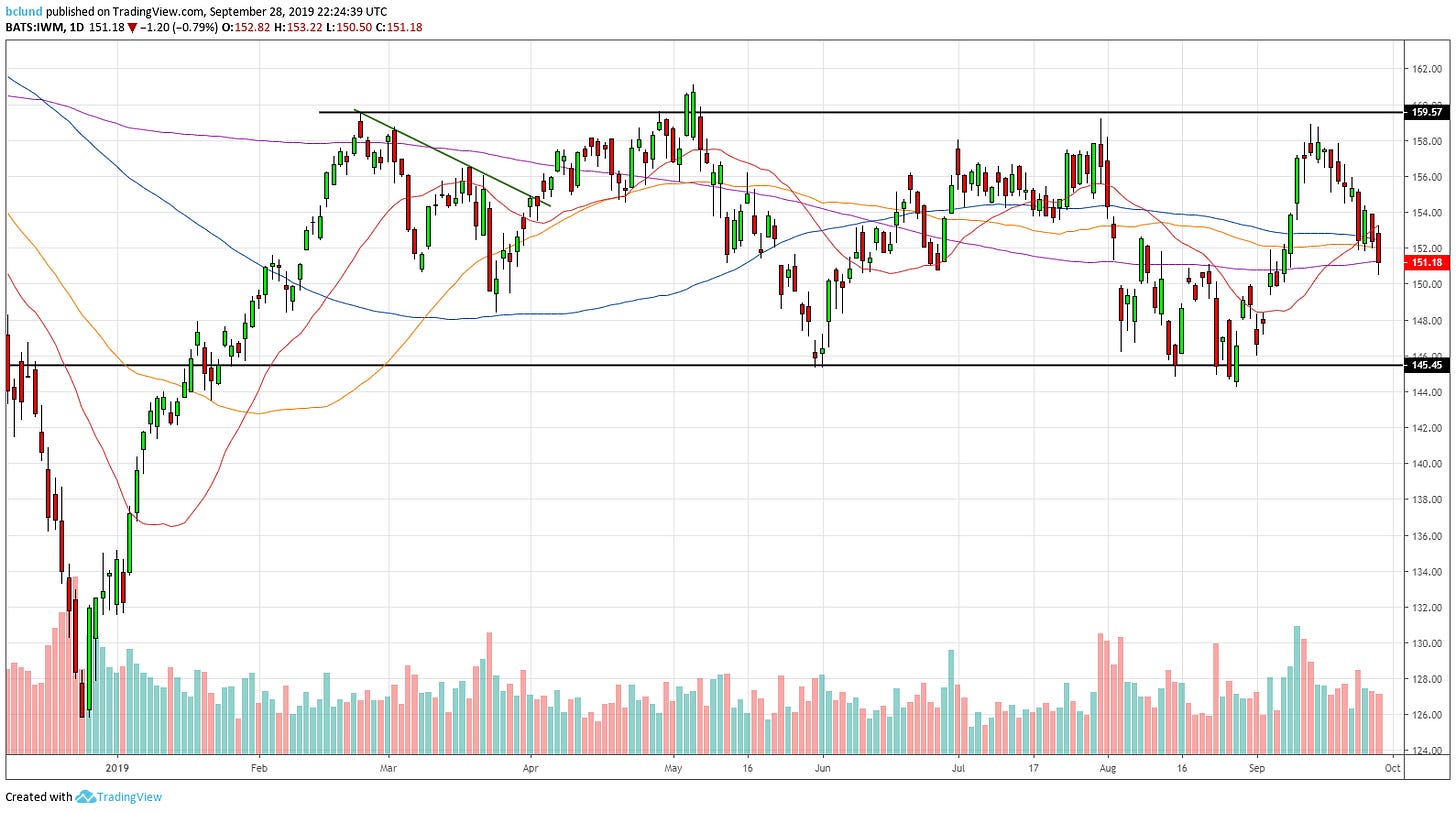Click the May label on time axis
The width and height of the screenshot is (1456, 813).
pos(673,768)
